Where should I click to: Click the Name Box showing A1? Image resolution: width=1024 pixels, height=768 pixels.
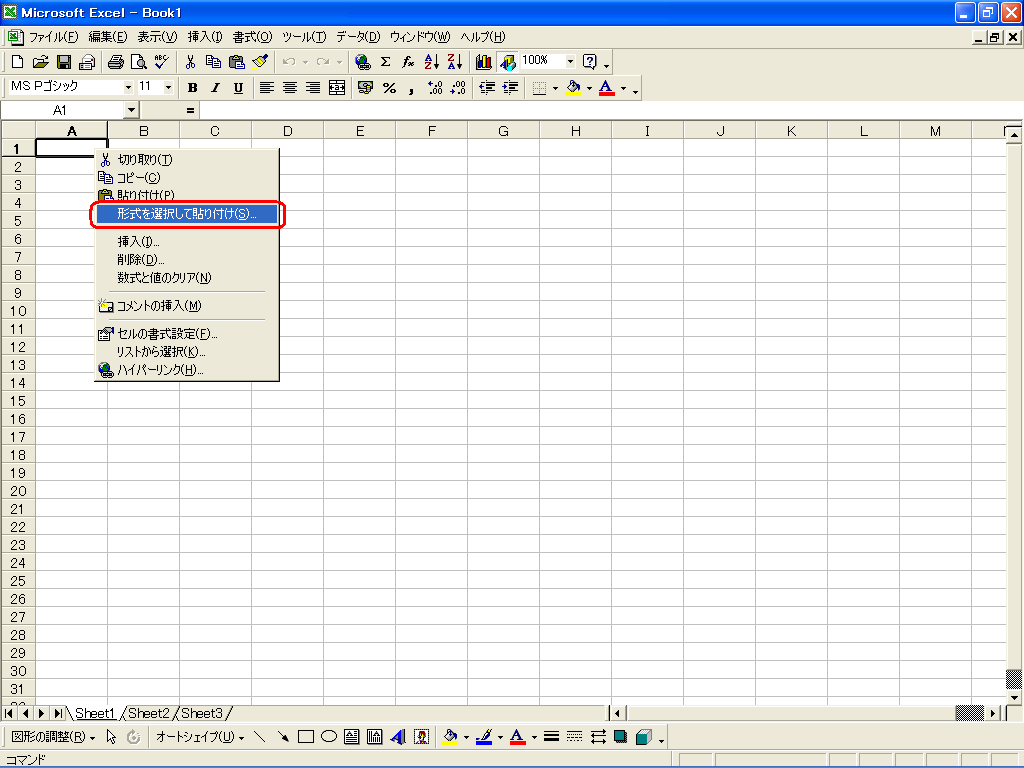click(63, 110)
